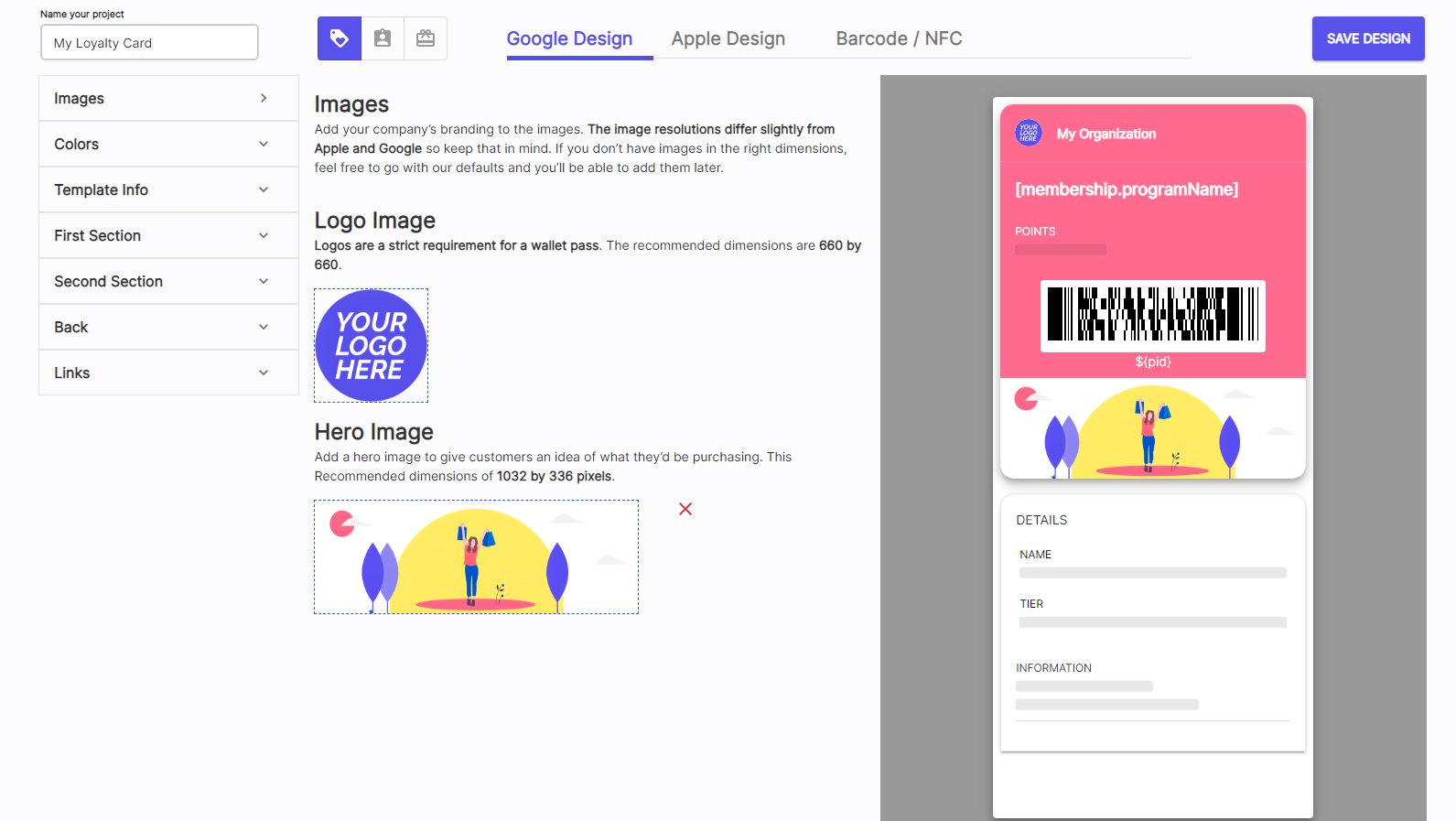Select the loyalty tag template icon
Screen dimensions: 1456x821
(x=340, y=38)
